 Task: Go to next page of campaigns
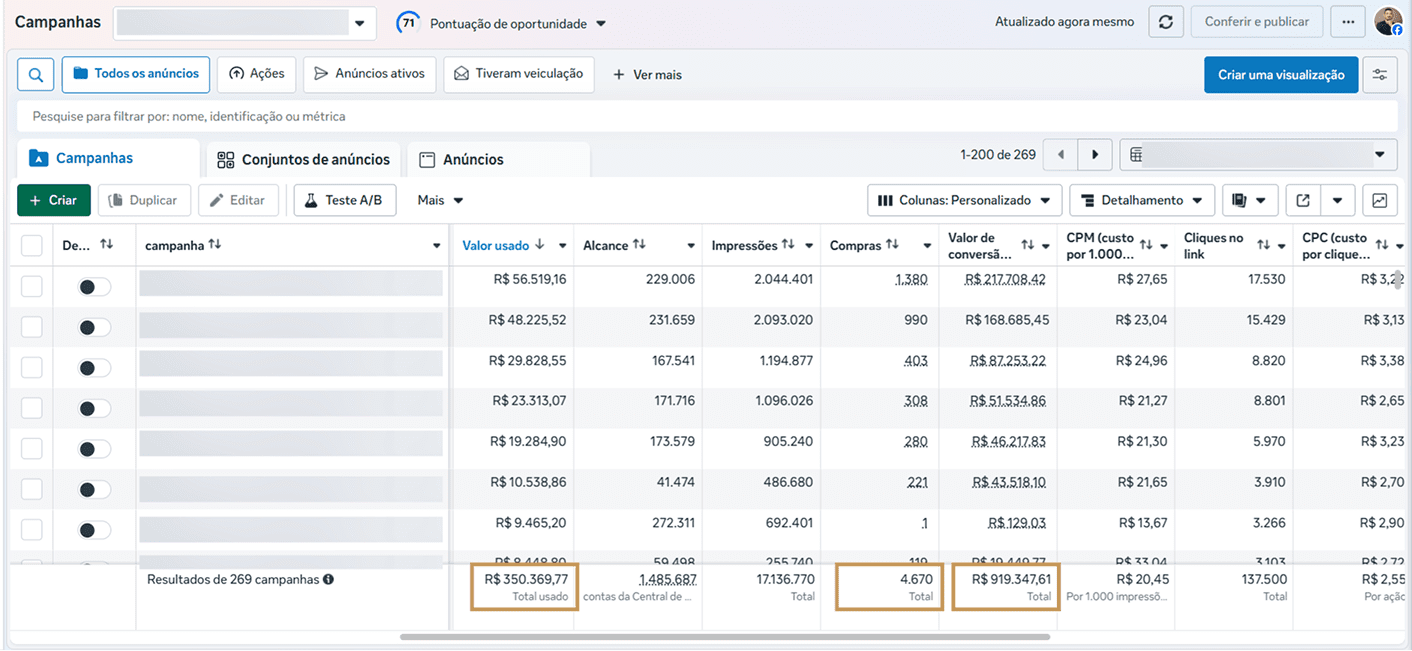[x=1095, y=155]
